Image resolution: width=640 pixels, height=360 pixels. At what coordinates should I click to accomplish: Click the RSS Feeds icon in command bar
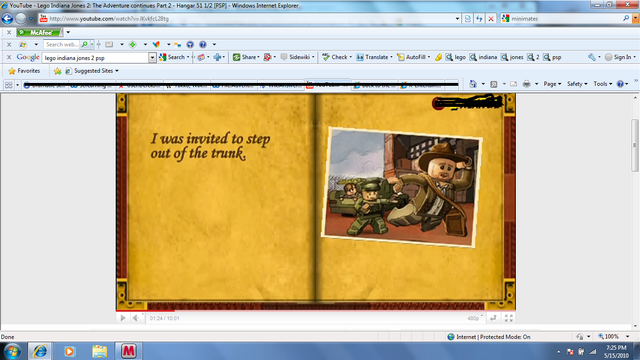(493, 84)
